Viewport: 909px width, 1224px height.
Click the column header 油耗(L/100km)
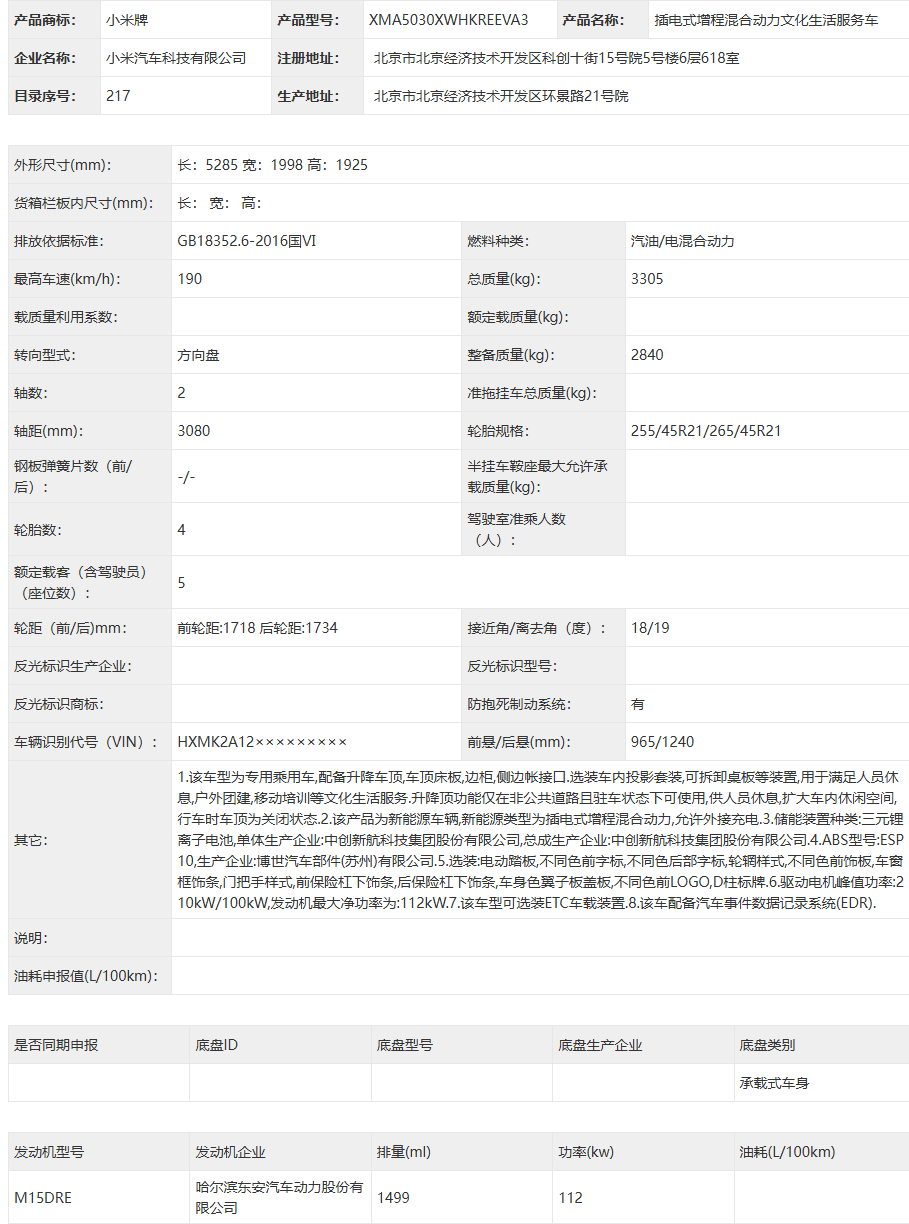point(787,1152)
